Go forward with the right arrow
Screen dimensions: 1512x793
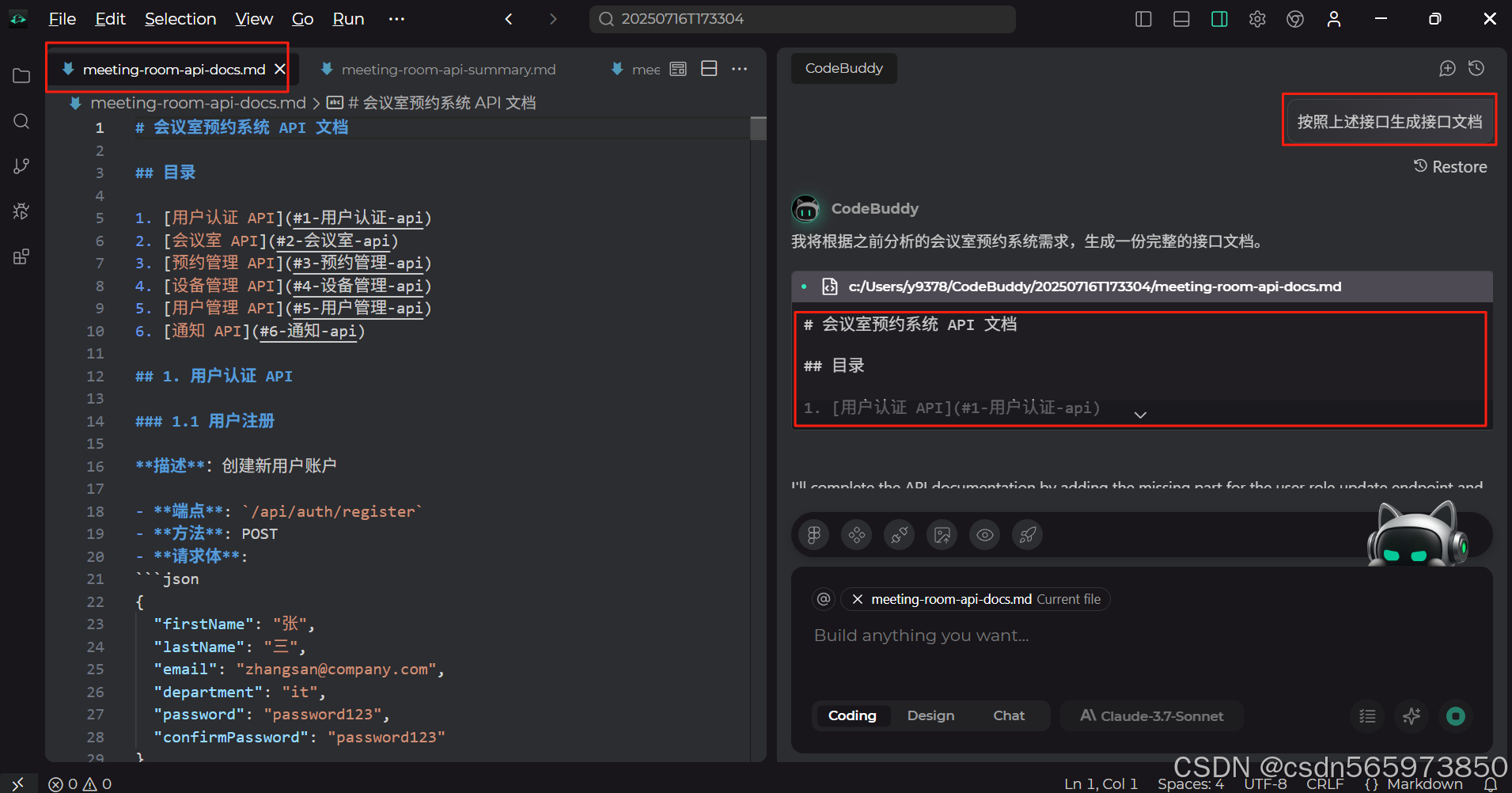click(553, 19)
